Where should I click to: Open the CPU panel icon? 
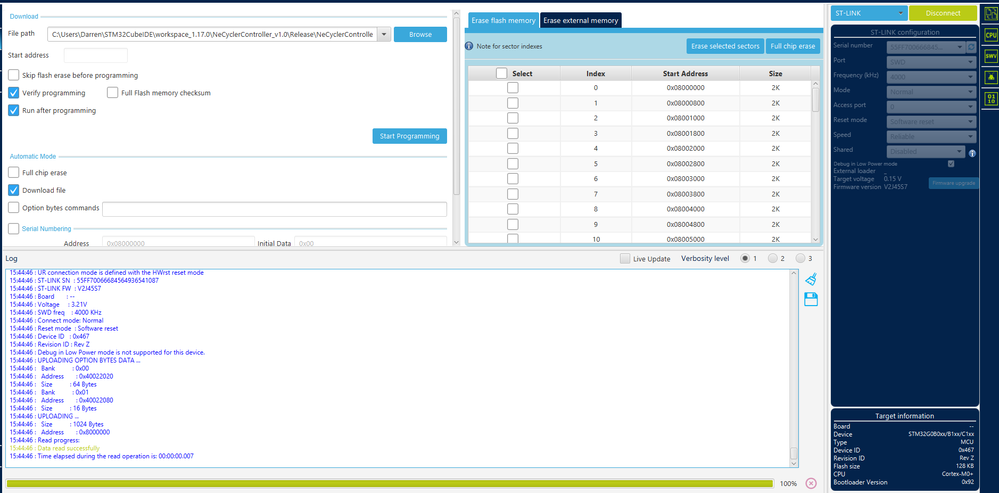[x=991, y=34]
